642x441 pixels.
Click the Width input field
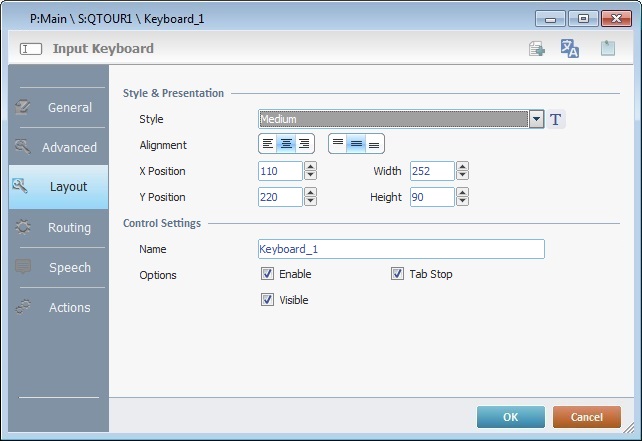tap(431, 171)
